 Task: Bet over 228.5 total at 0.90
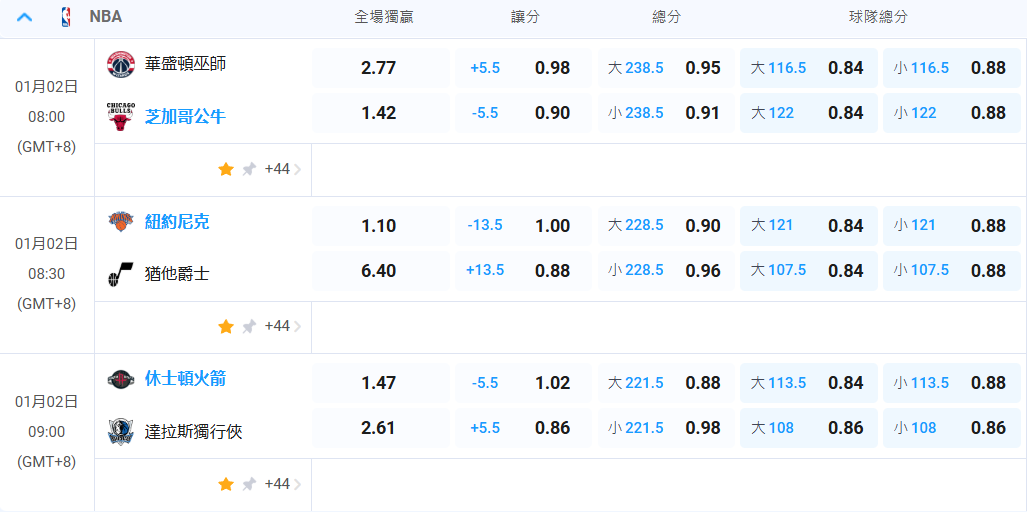[x=666, y=226]
